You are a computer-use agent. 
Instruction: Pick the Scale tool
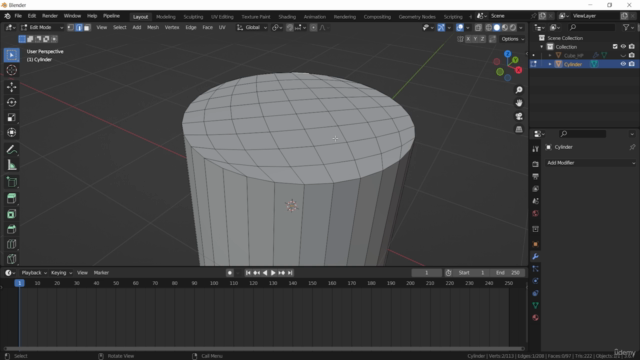click(11, 118)
